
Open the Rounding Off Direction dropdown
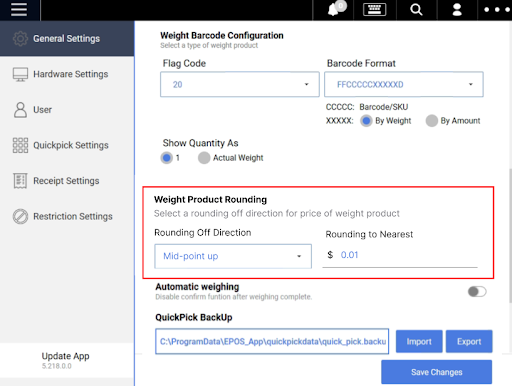pos(233,256)
